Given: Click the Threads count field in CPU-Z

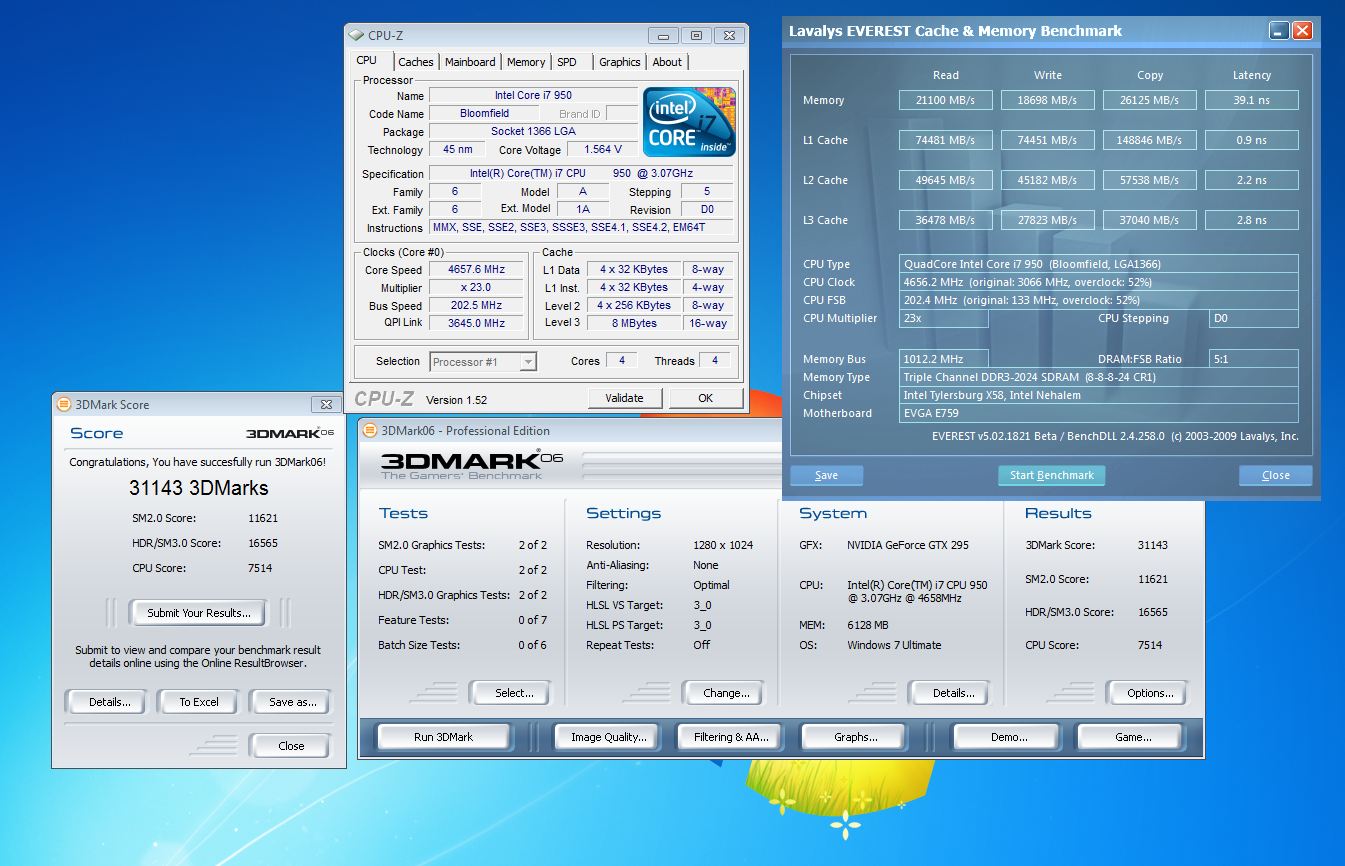Looking at the screenshot, I should point(714,361).
